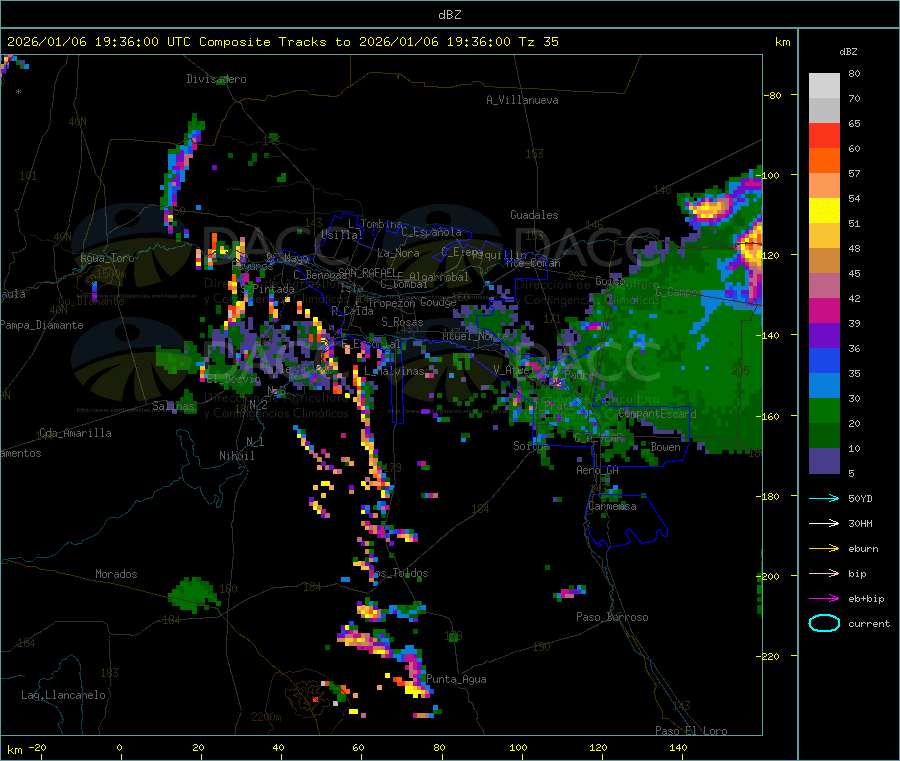Click the Aero_GA place label
900x761 pixels.
[598, 470]
